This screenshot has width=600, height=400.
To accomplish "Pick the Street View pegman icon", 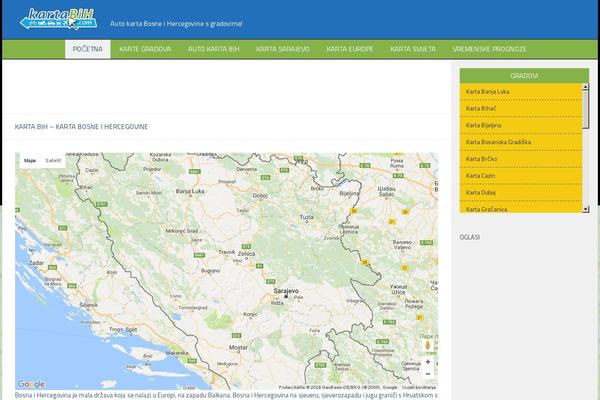I will (428, 345).
